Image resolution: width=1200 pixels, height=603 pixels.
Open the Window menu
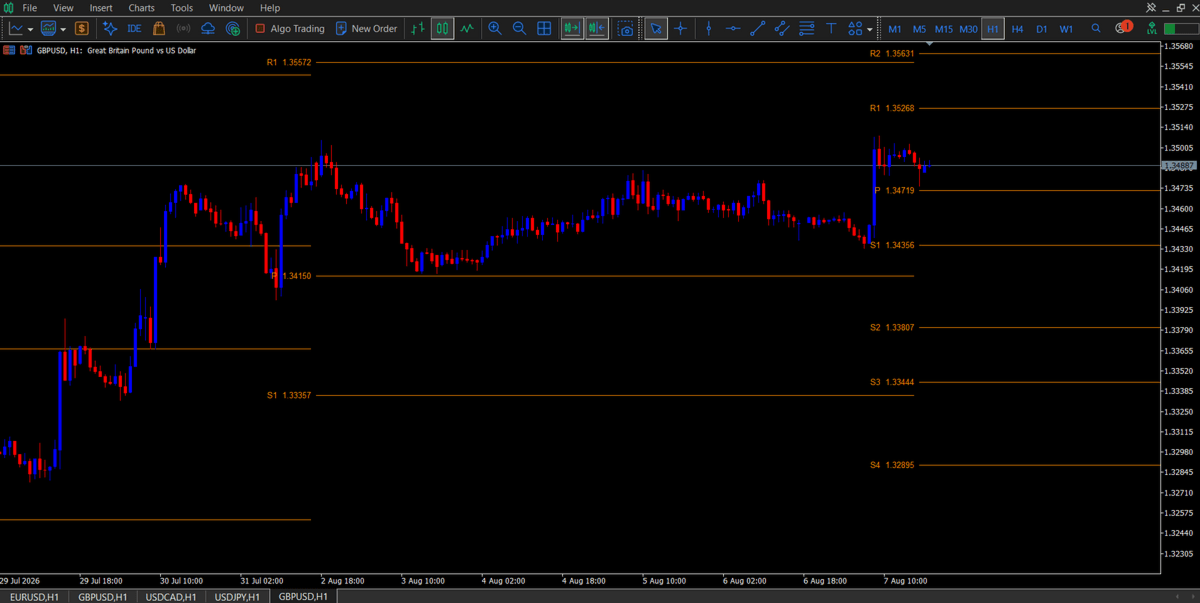coord(226,7)
